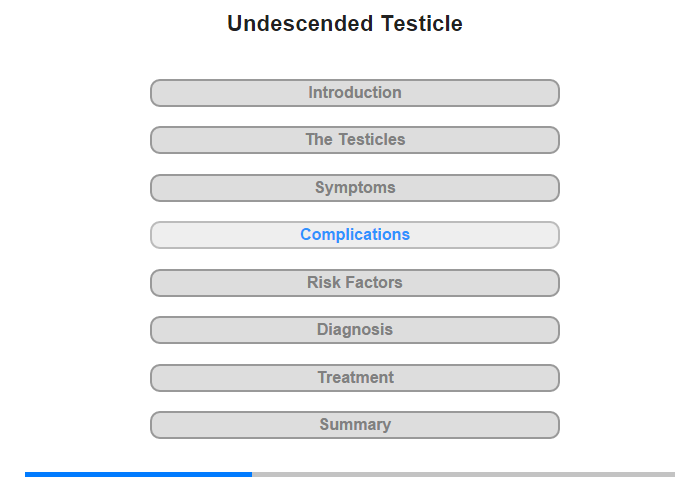The width and height of the screenshot is (700, 480).
Task: Go to the Summary section
Action: click(x=355, y=425)
